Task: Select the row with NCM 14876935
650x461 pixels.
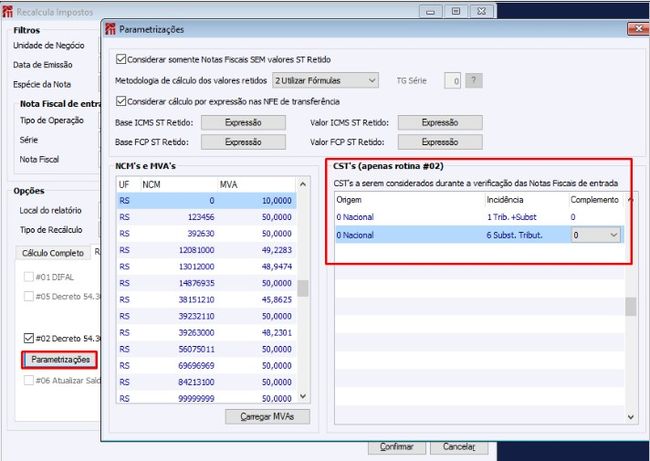Action: pyautogui.click(x=206, y=283)
